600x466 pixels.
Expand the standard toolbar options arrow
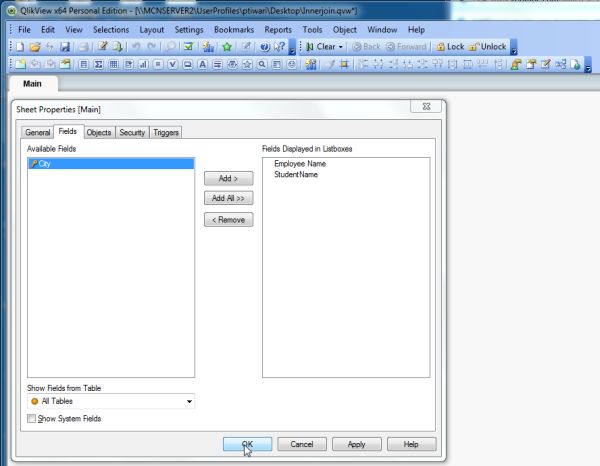point(292,47)
